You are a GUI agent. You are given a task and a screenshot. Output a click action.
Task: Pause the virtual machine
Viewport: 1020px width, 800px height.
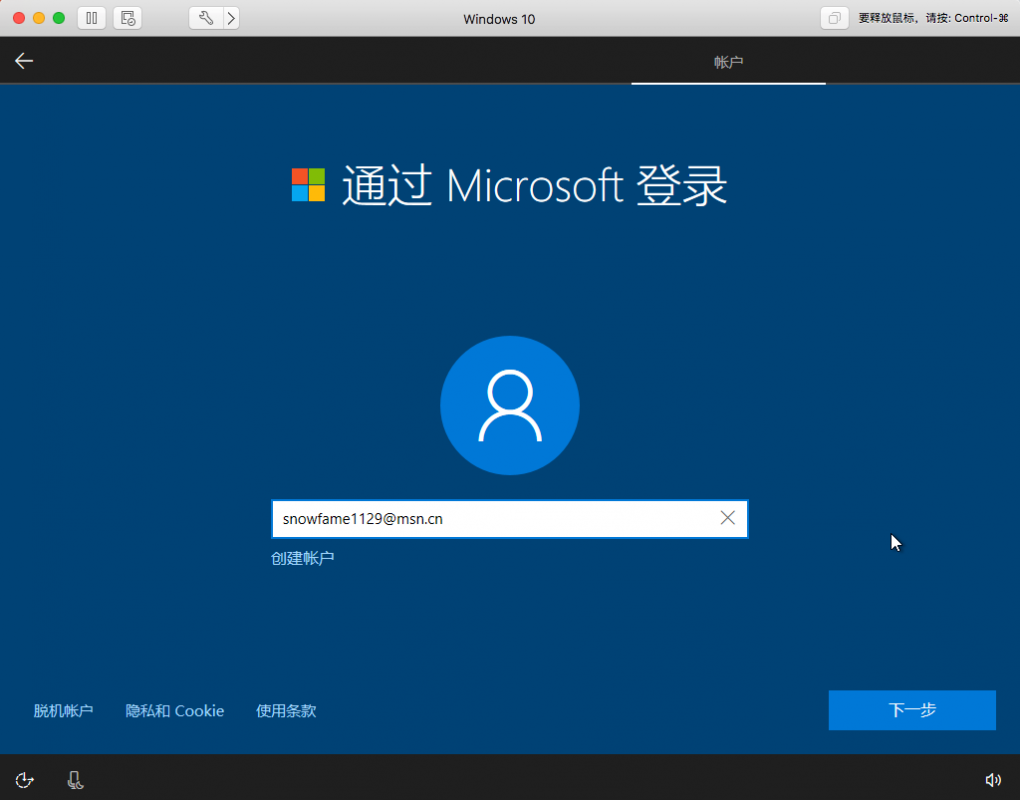(92, 18)
